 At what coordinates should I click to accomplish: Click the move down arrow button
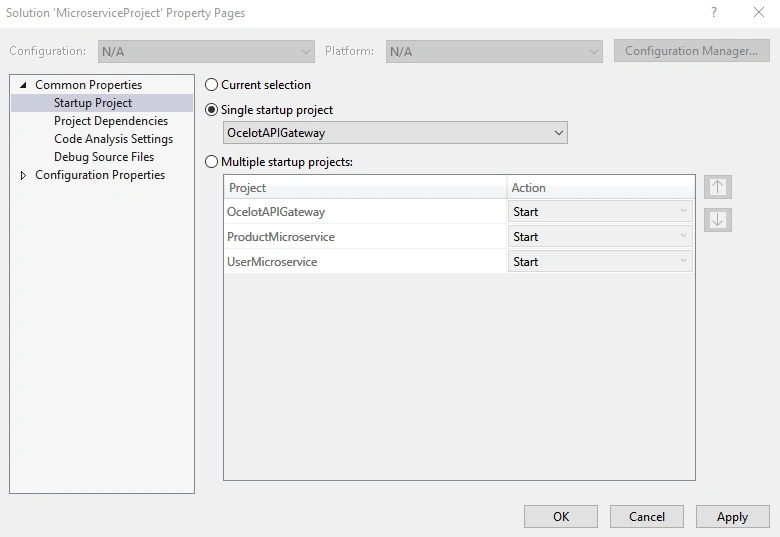click(x=717, y=220)
